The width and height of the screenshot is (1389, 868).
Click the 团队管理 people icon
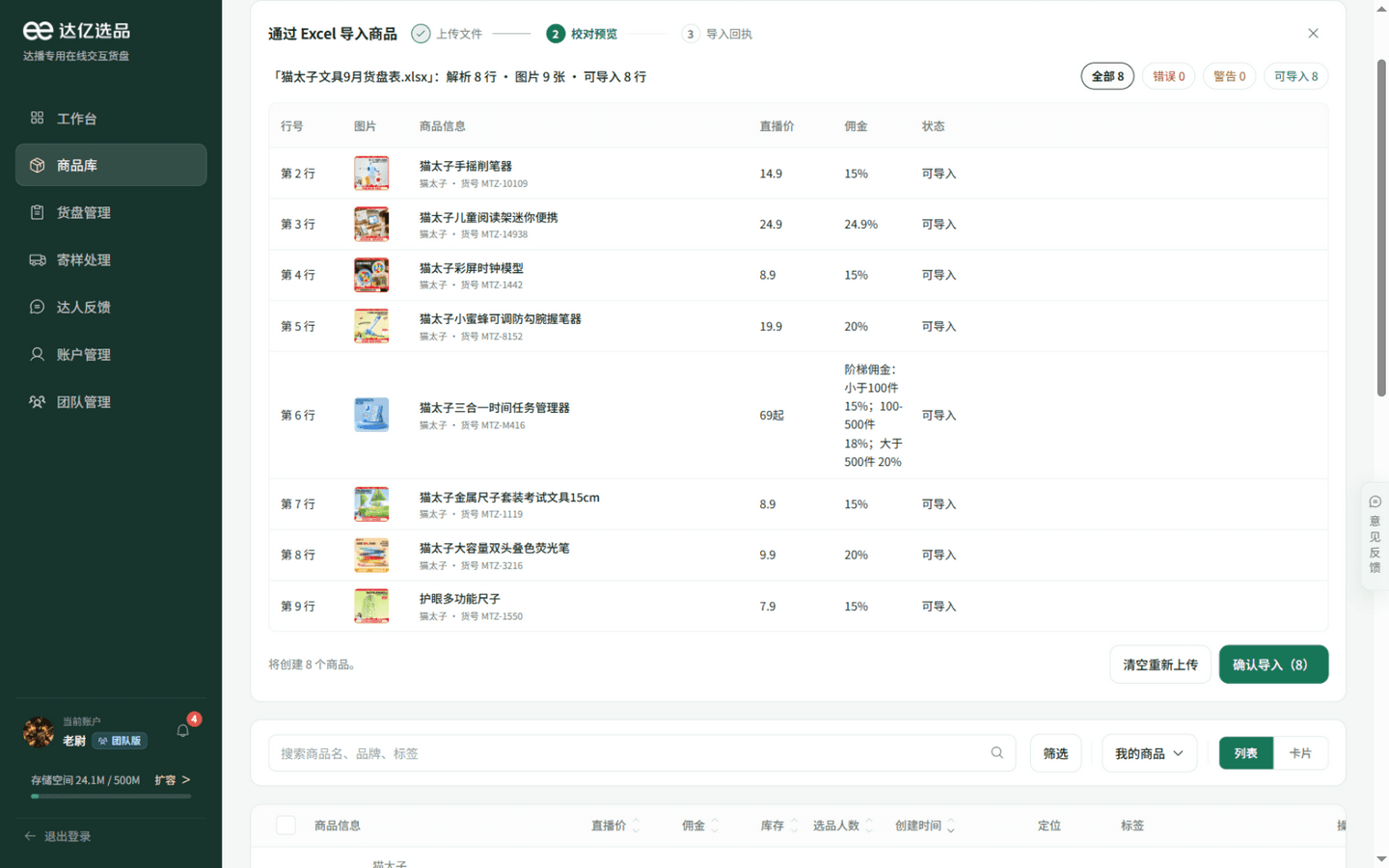[37, 401]
